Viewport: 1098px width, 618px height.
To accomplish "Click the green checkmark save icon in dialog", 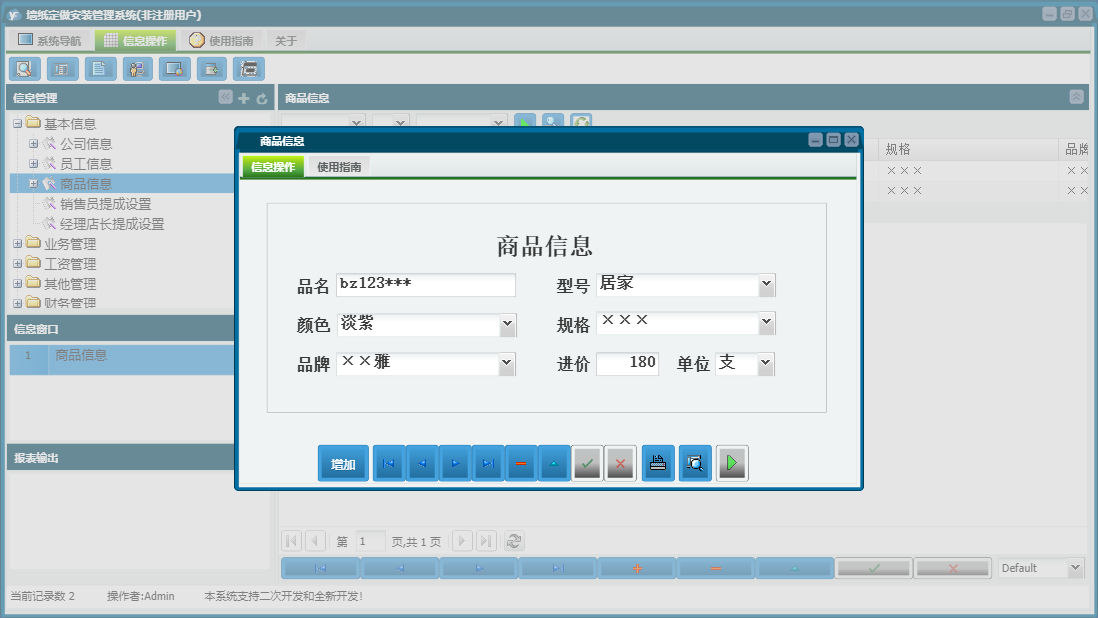I will coord(587,463).
